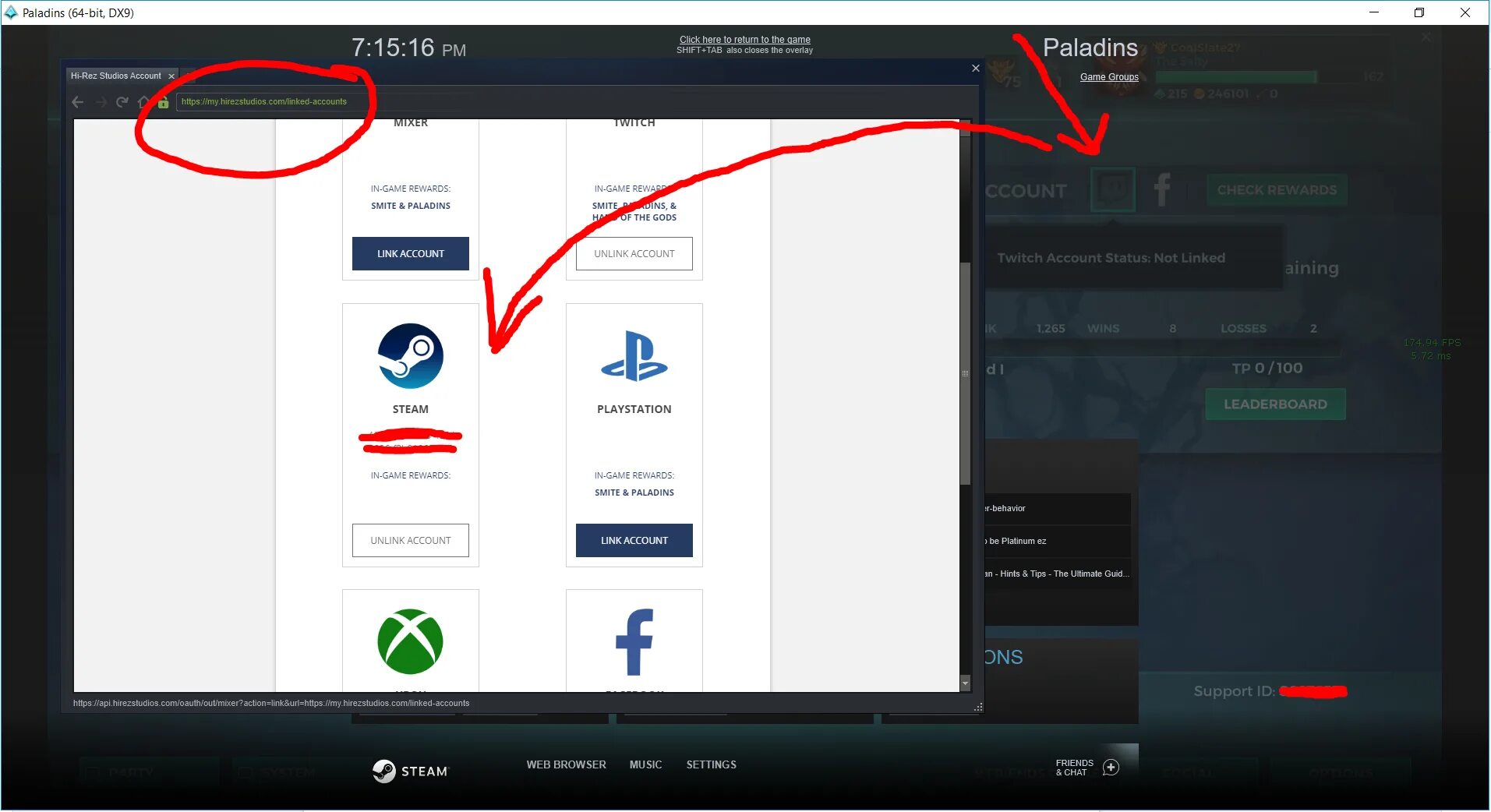Click the scrollbar down arrow
This screenshot has height=812, width=1491.
click(x=965, y=683)
